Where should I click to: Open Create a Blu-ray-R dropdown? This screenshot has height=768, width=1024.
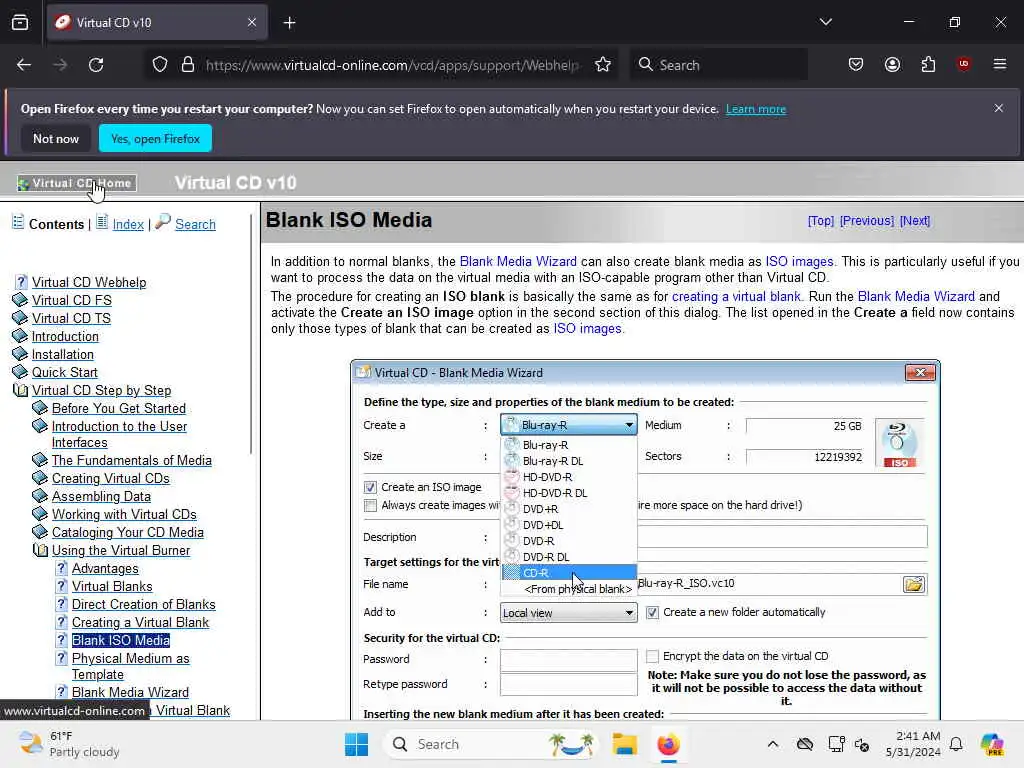point(569,425)
